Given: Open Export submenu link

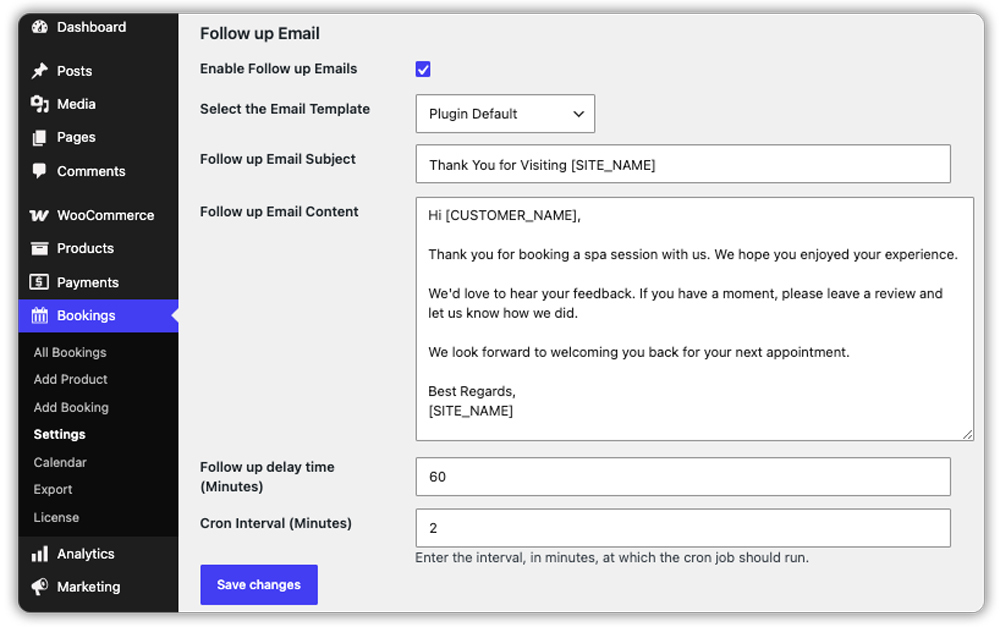Looking at the screenshot, I should 53,489.
